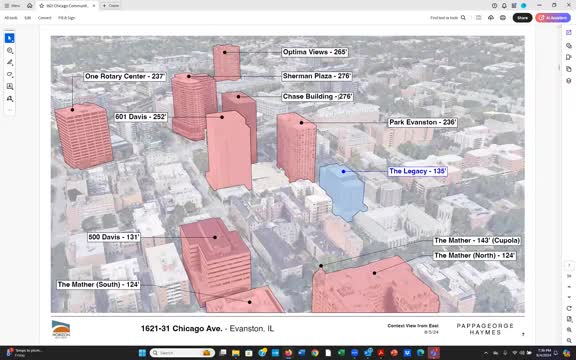Click the Pappageorge Haymes logo text
The width and height of the screenshot is (576, 360).
point(485,329)
